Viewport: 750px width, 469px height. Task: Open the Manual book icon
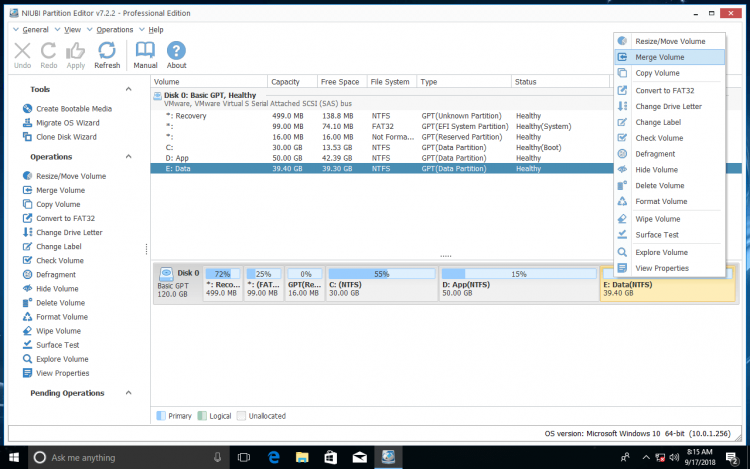[x=145, y=50]
